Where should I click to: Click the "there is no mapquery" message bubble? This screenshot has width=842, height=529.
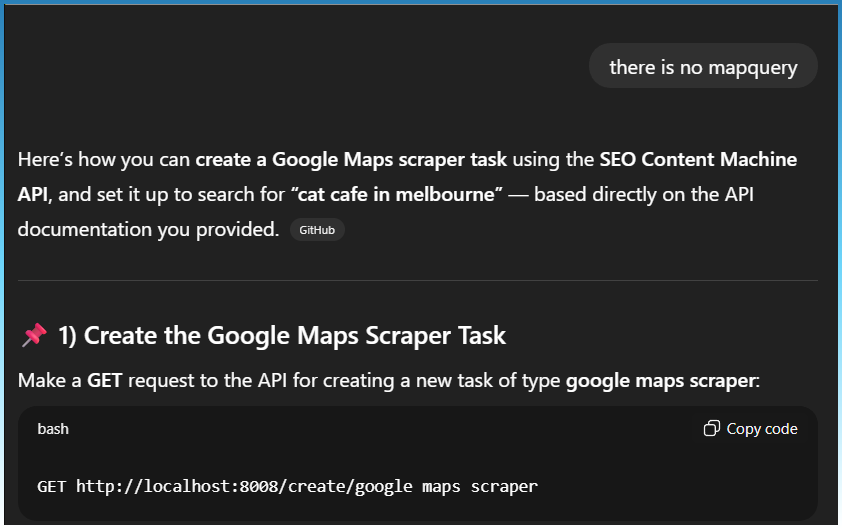(x=703, y=67)
